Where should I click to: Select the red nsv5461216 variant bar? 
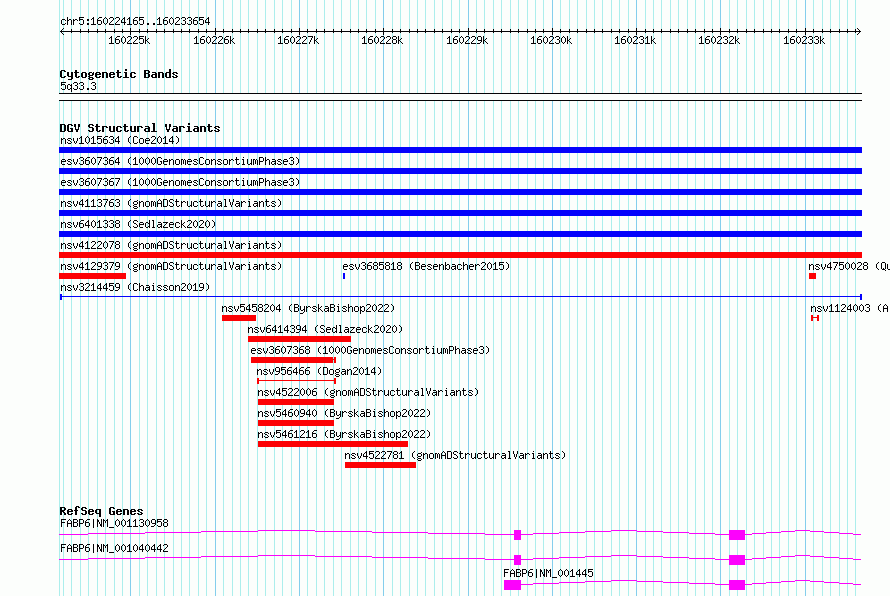tap(333, 444)
